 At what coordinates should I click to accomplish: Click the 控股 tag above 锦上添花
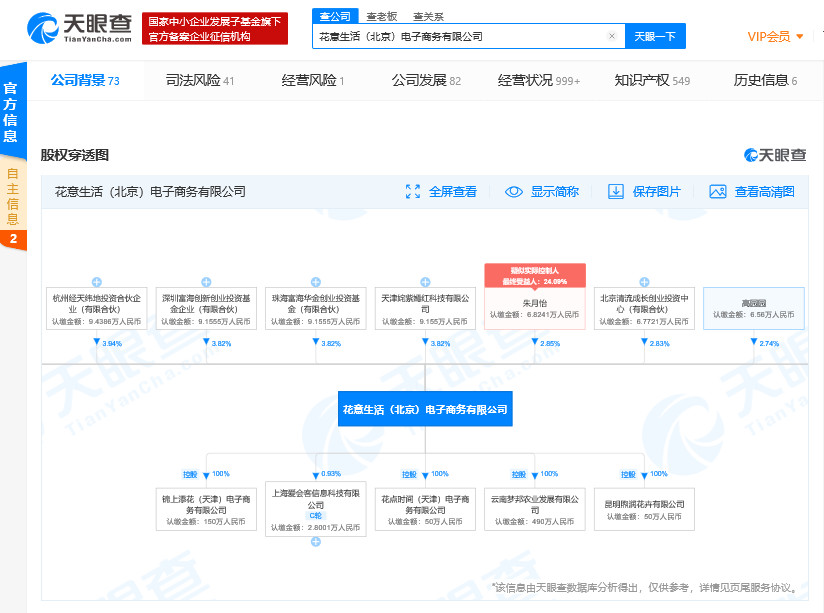[190, 474]
